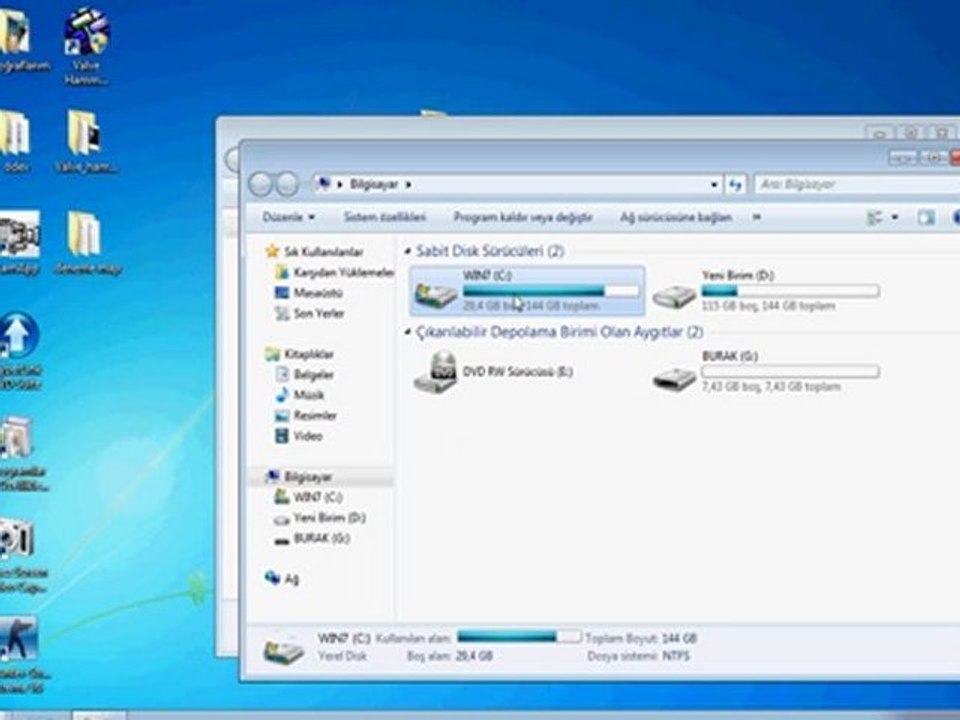Click Toplam Boyut: 144 GB text
The width and height of the screenshot is (960, 720).
(x=641, y=639)
